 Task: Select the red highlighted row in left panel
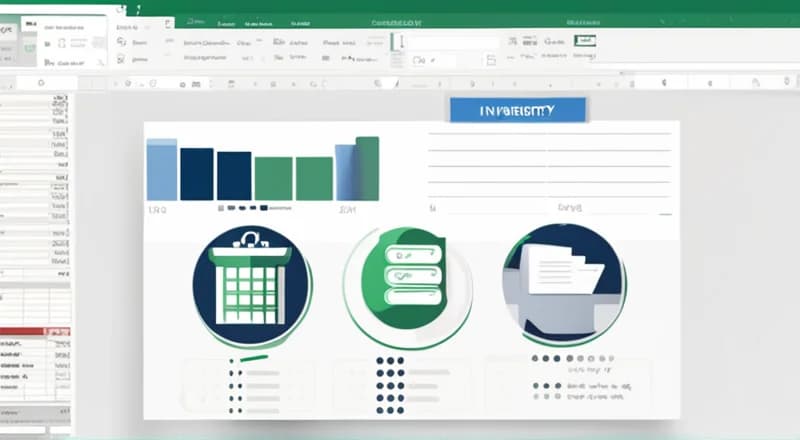click(x=35, y=331)
